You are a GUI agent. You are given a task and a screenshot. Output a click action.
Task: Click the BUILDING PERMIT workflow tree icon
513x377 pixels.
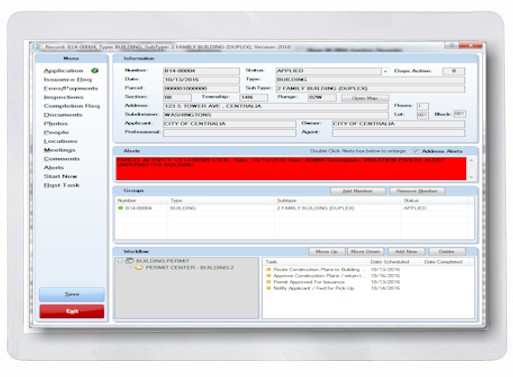tap(130, 261)
